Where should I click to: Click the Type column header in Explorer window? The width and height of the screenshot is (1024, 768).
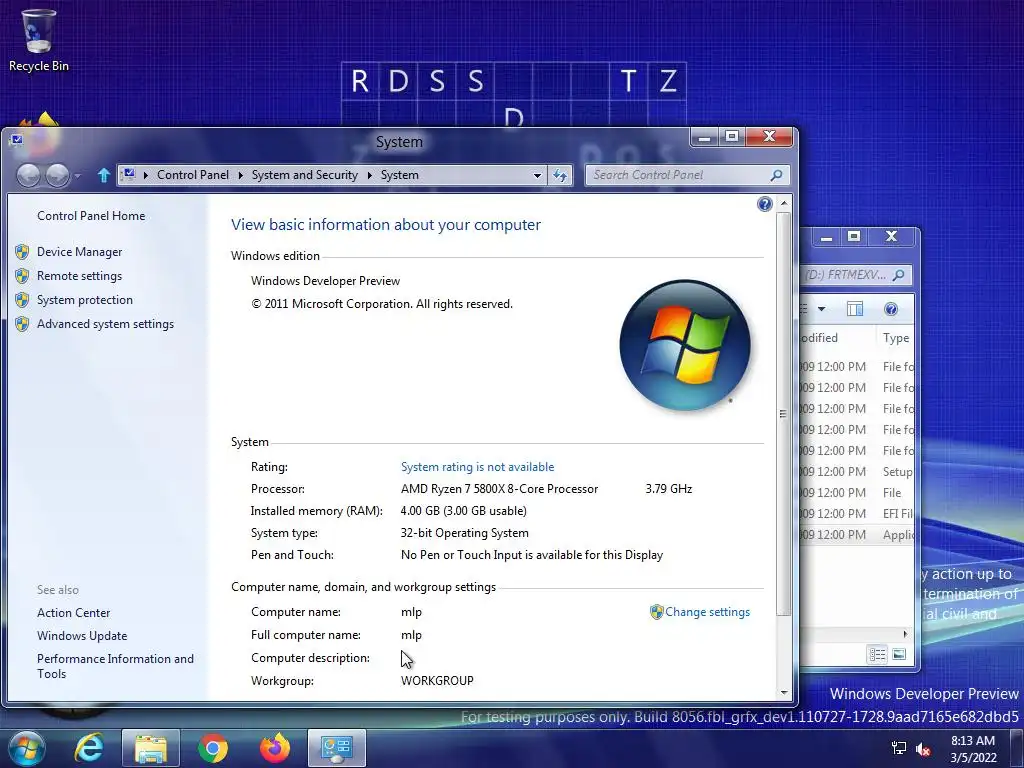pyautogui.click(x=895, y=338)
